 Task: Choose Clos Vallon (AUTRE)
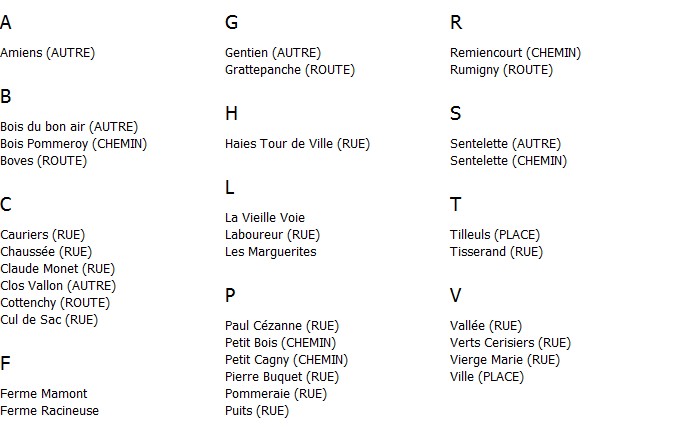click(x=58, y=286)
